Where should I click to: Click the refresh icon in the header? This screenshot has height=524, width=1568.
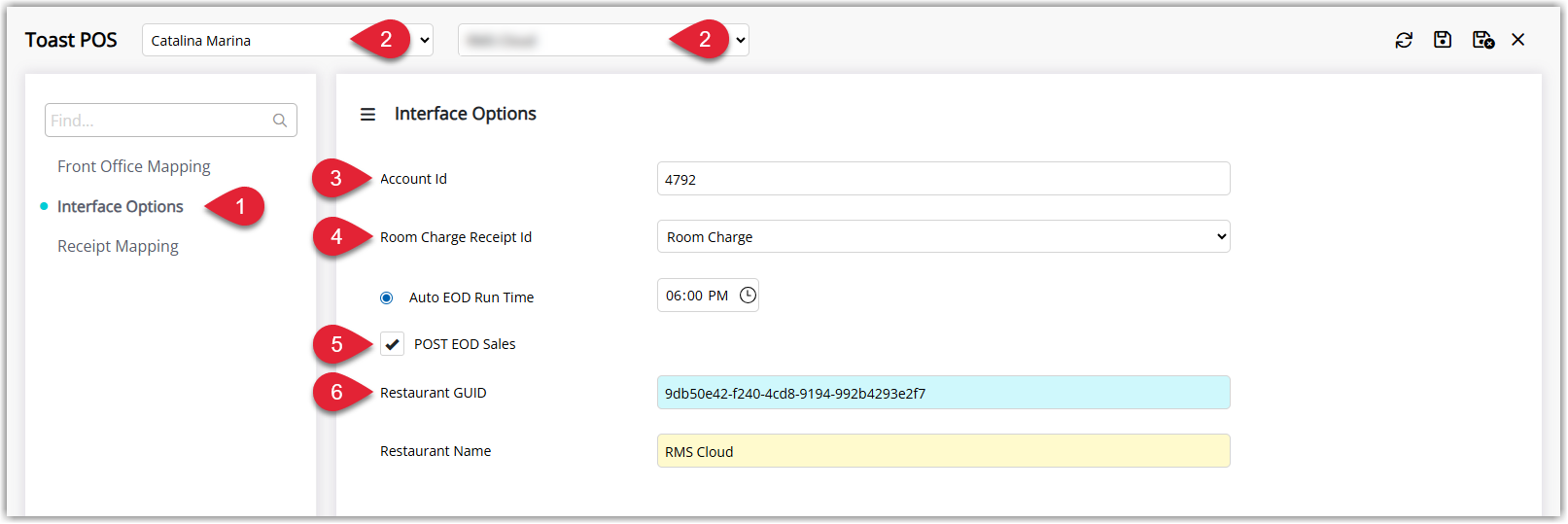coord(1404,40)
